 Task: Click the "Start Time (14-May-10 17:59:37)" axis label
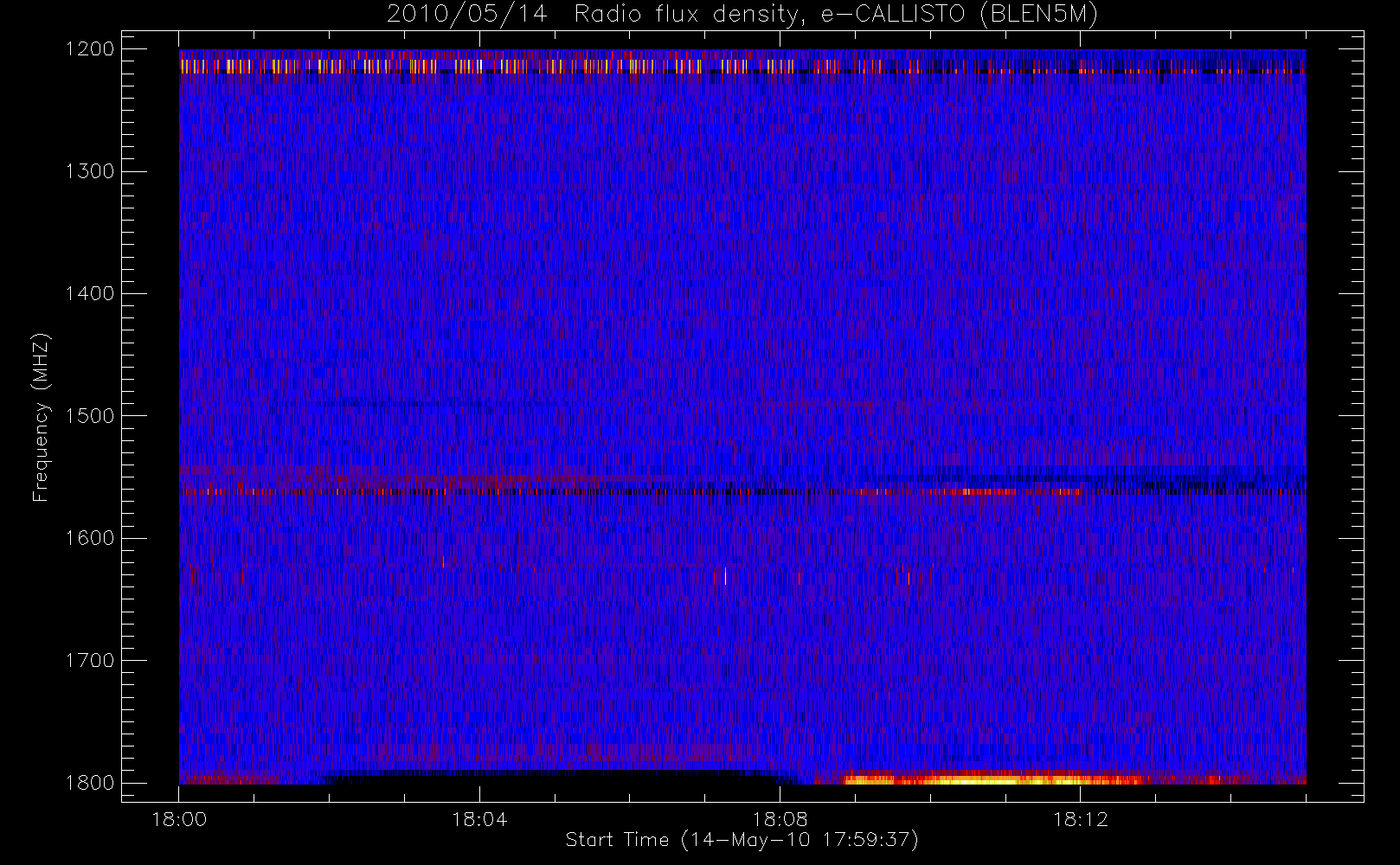point(742,840)
